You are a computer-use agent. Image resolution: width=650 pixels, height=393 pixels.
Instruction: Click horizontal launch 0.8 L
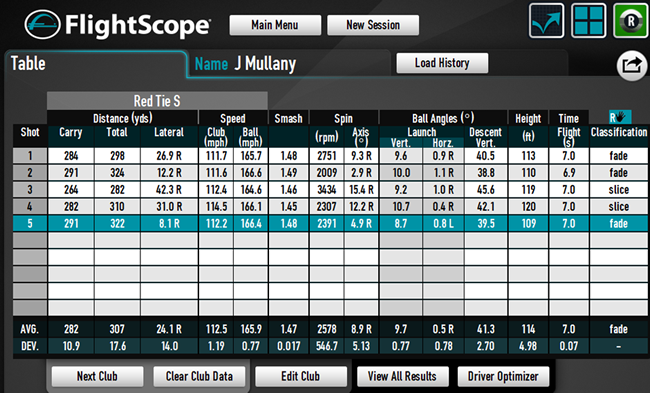click(443, 223)
